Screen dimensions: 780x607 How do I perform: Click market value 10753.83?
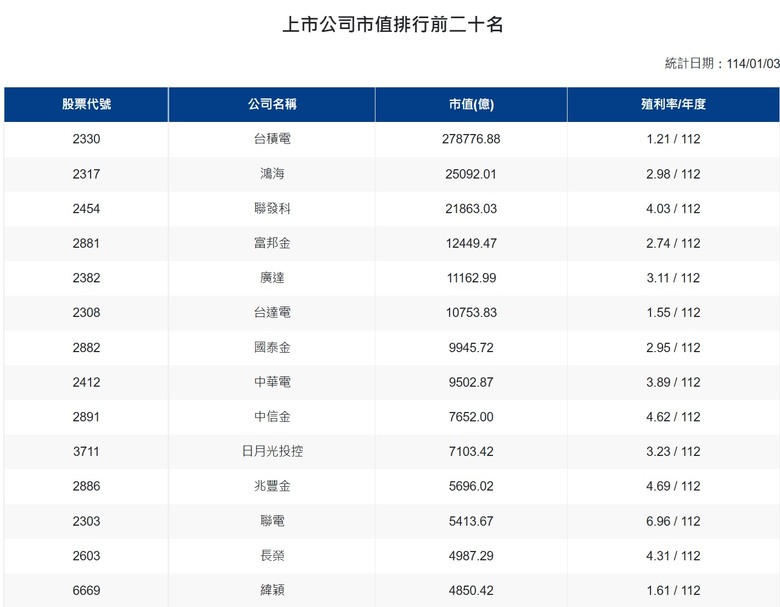click(x=471, y=313)
